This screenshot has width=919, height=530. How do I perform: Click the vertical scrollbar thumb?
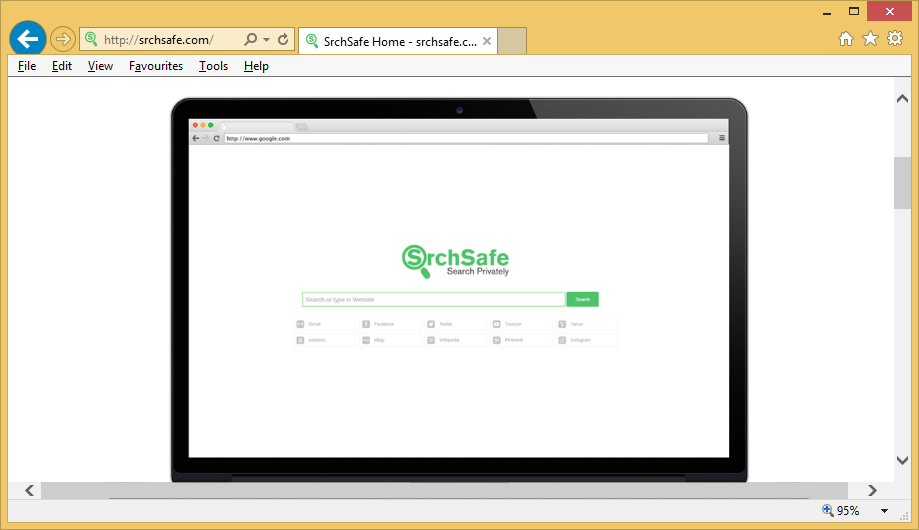tap(903, 183)
